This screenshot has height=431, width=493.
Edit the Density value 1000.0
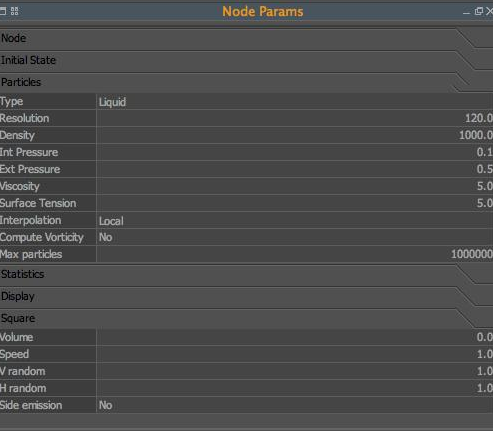[295, 135]
